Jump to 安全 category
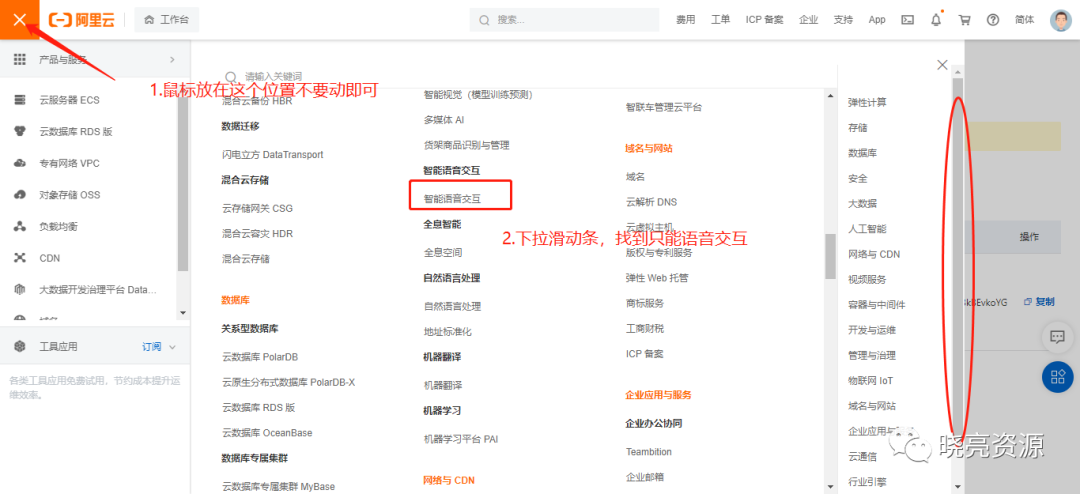The width and height of the screenshot is (1080, 494). click(858, 178)
